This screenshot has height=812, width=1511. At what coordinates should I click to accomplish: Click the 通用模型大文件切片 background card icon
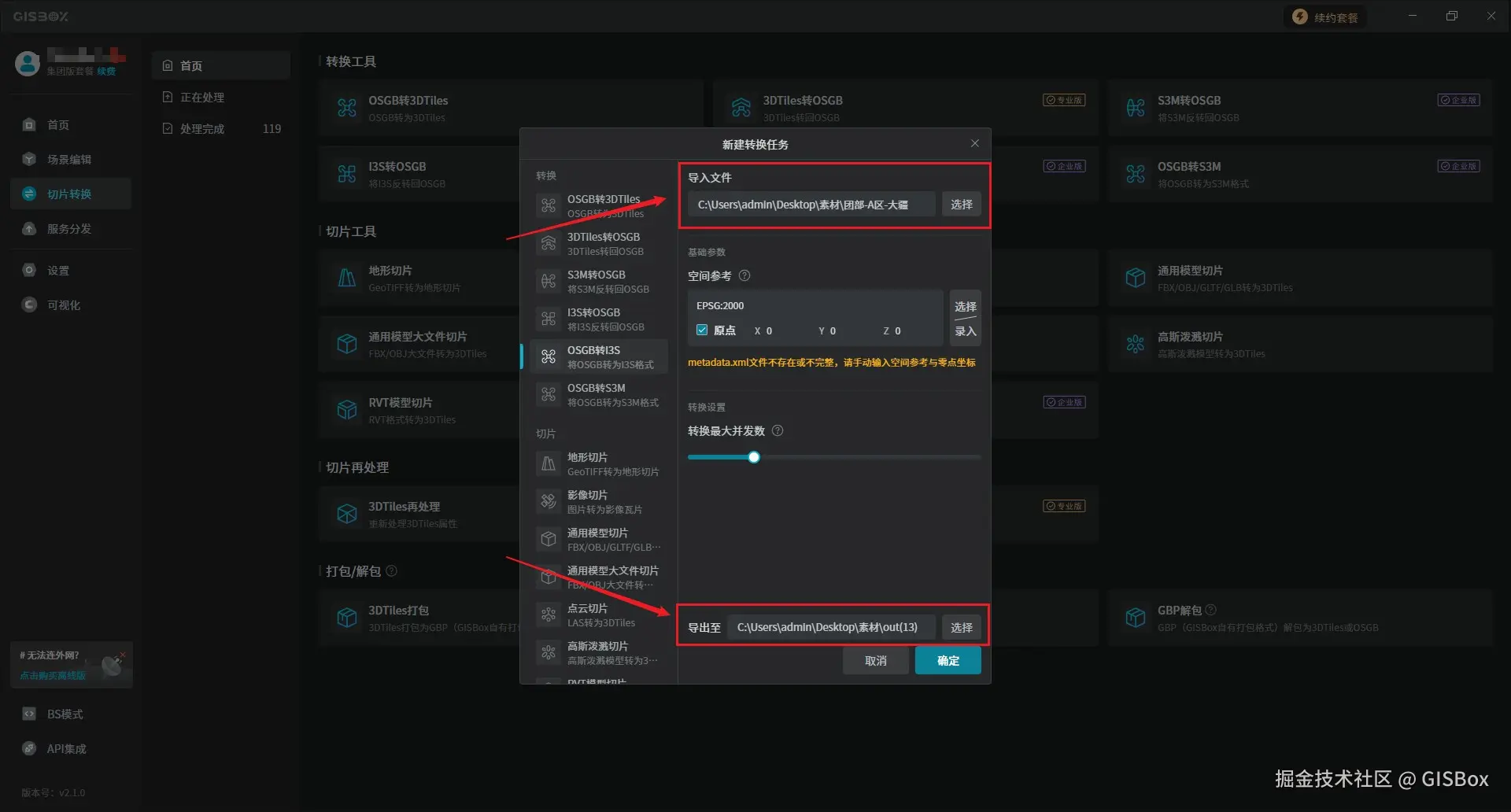click(x=347, y=344)
